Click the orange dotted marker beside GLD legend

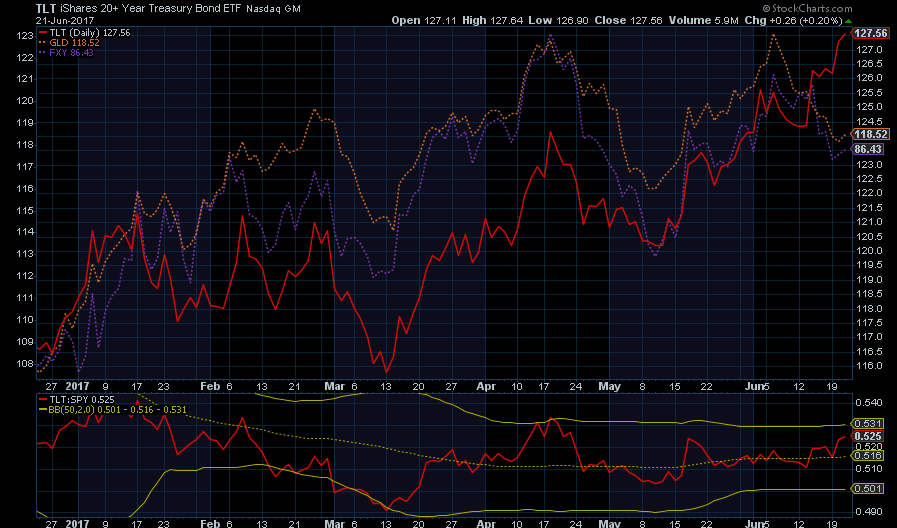(x=43, y=42)
